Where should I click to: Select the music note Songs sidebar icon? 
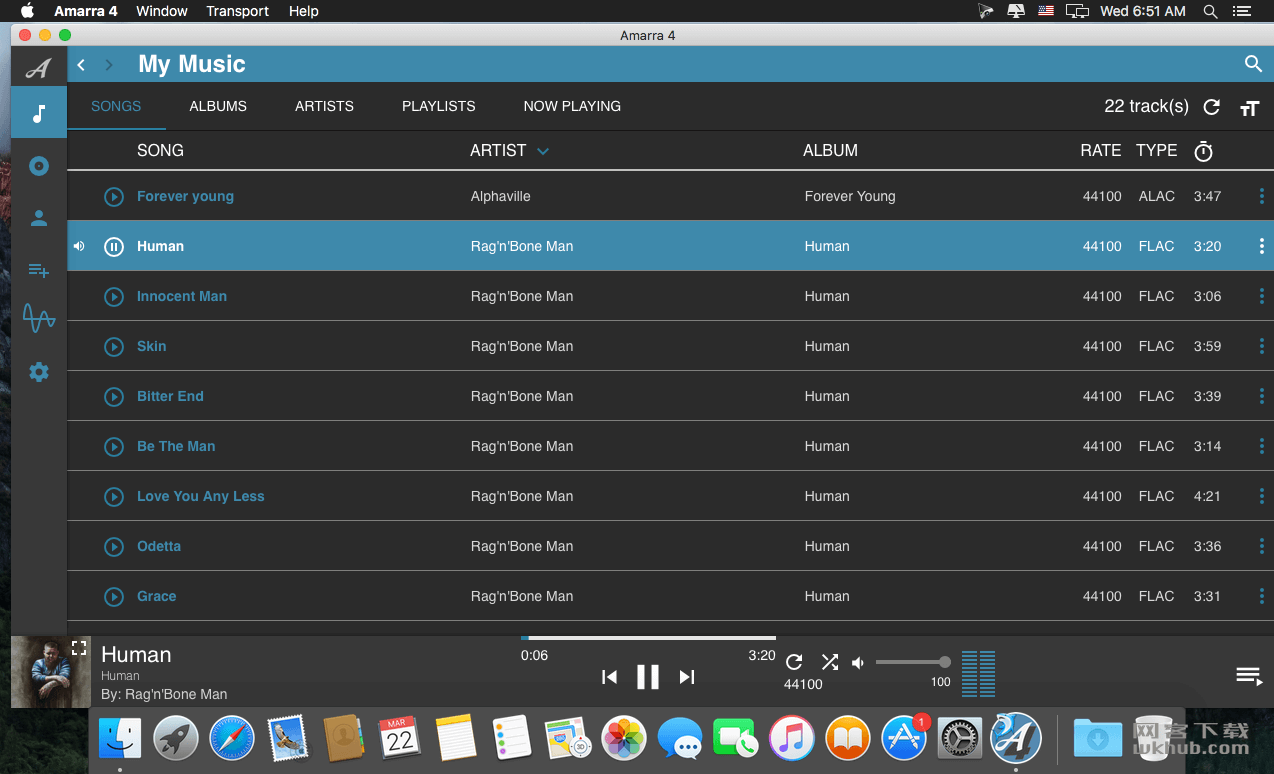click(39, 113)
